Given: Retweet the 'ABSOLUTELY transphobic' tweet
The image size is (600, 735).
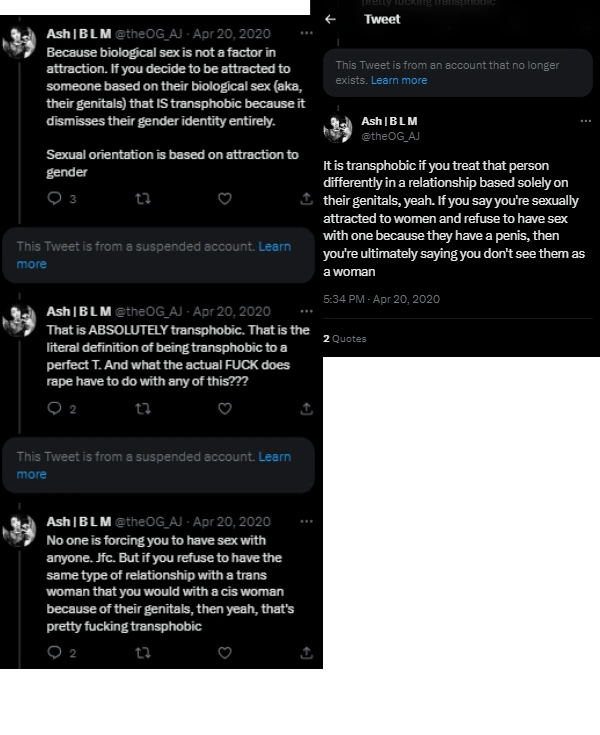Looking at the screenshot, I should [x=142, y=408].
